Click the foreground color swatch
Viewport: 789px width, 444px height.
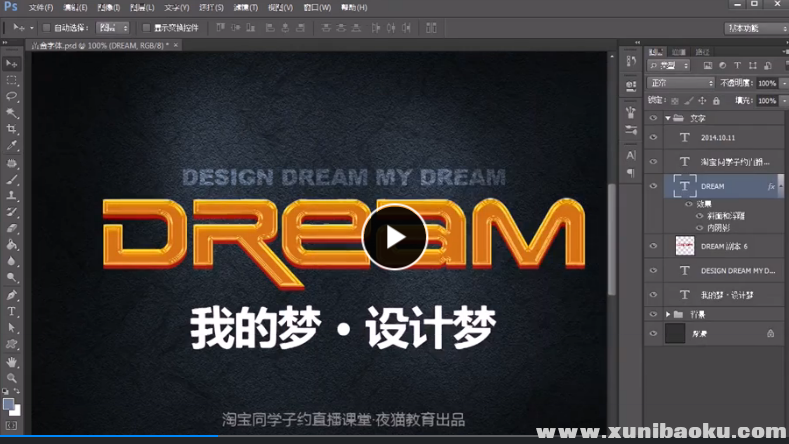tap(9, 404)
